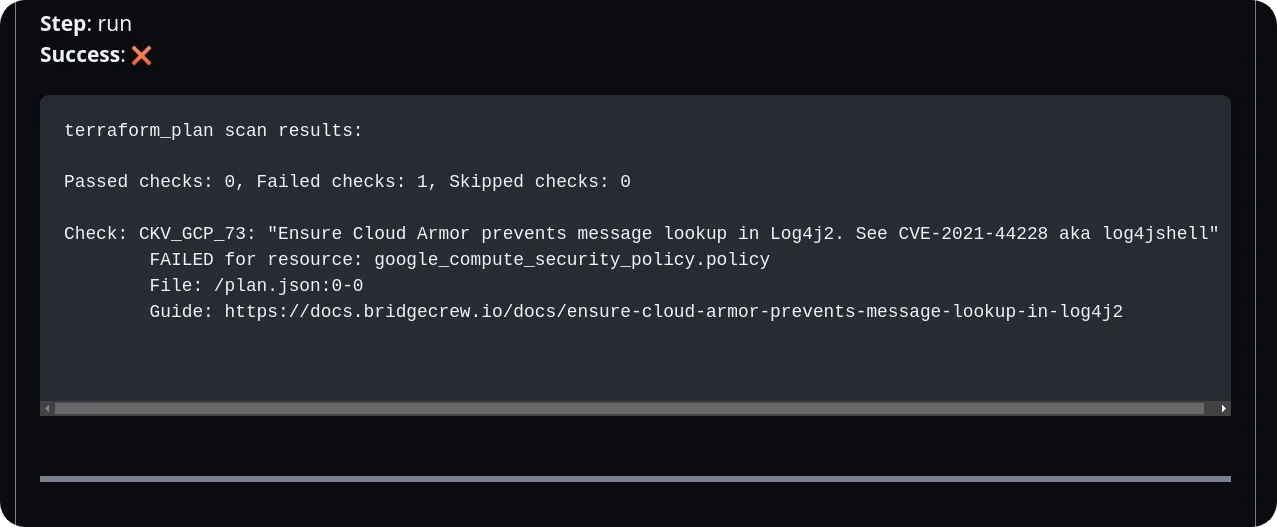1277x527 pixels.
Task: Click the scrollbar right arrow
Action: pos(1224,409)
